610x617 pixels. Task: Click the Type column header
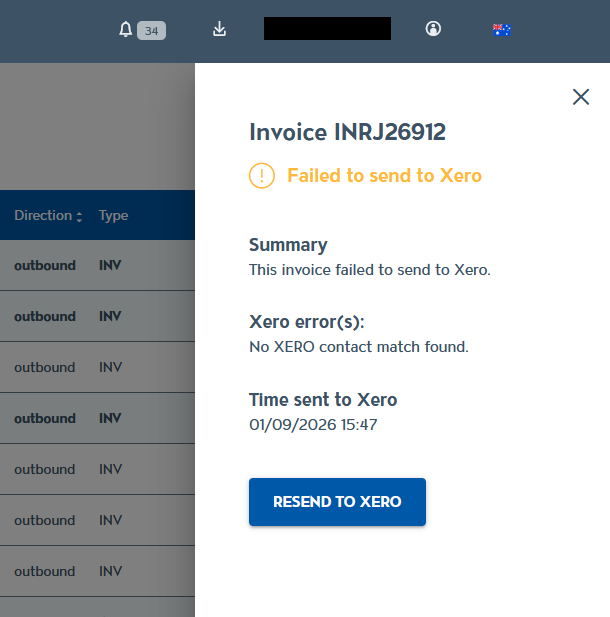113,216
